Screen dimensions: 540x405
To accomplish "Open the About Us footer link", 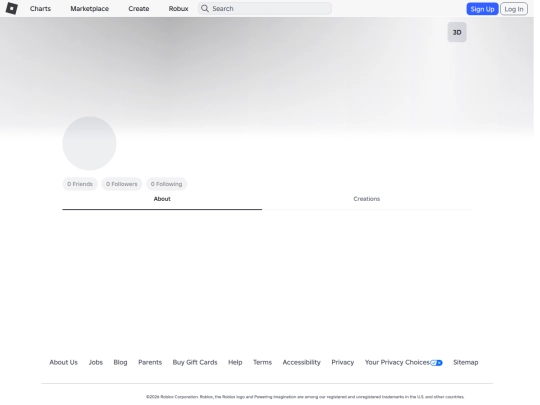I will click(x=64, y=362).
